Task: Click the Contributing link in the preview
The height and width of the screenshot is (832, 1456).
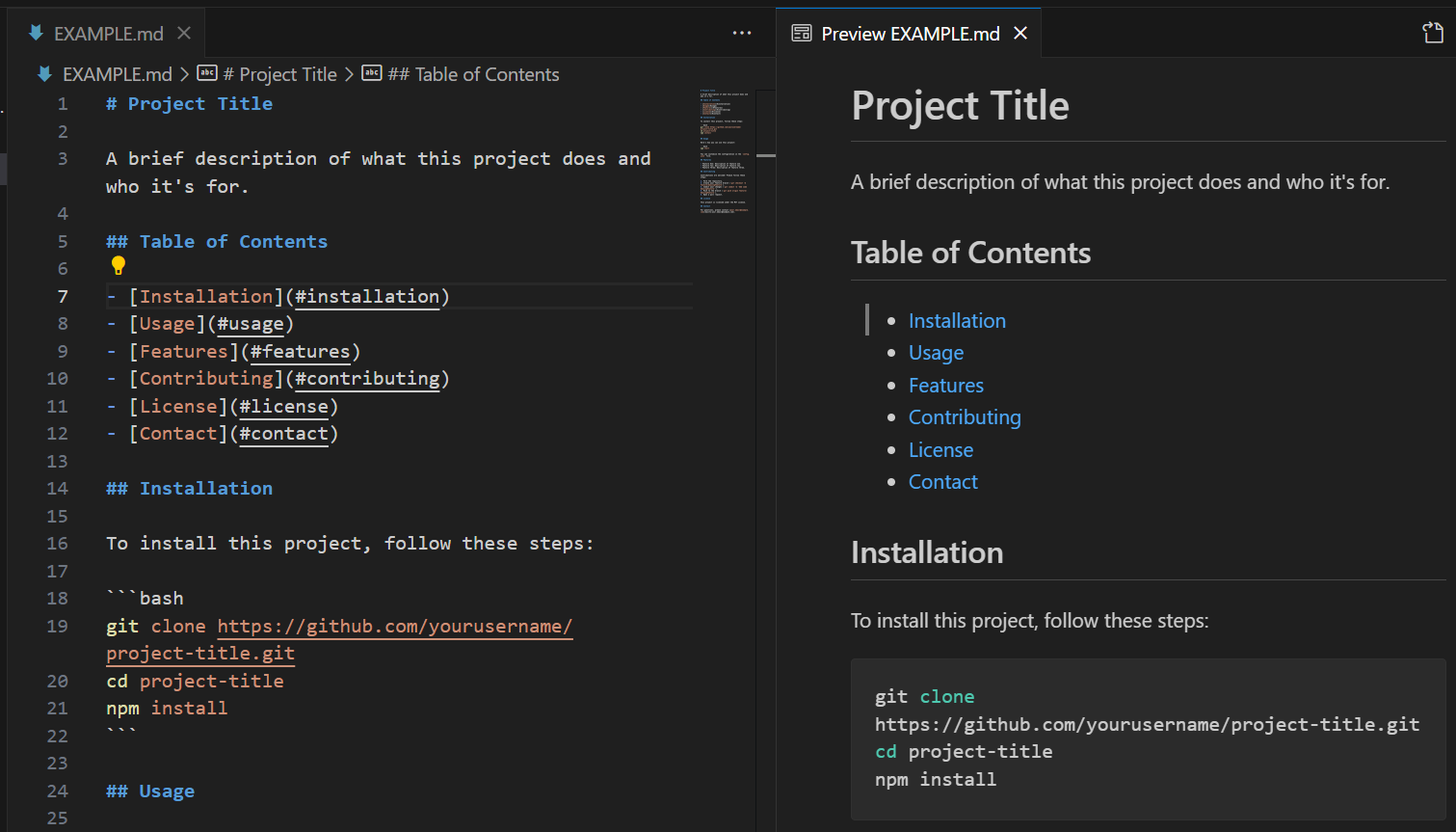Action: point(965,416)
